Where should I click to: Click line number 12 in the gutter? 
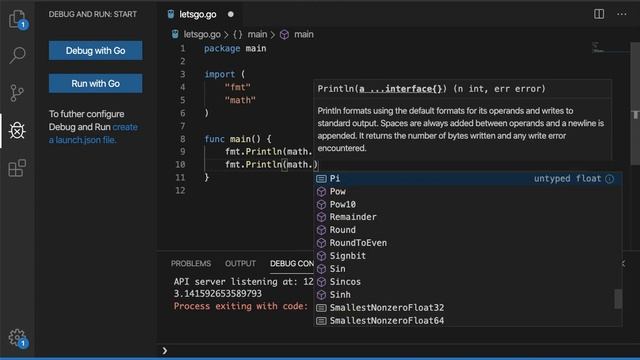pyautogui.click(x=180, y=191)
